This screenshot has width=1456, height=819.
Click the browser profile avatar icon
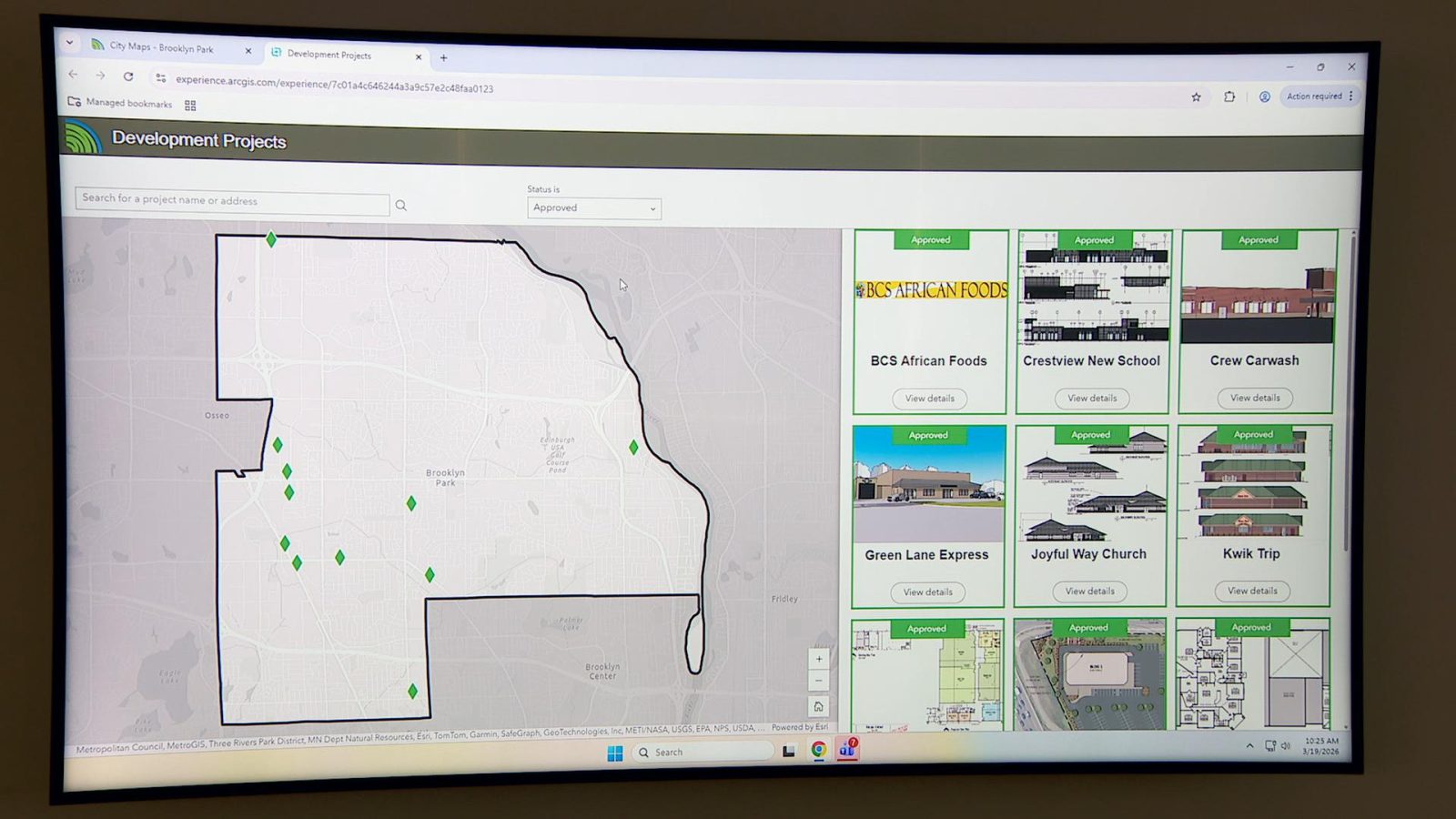pos(1265,96)
